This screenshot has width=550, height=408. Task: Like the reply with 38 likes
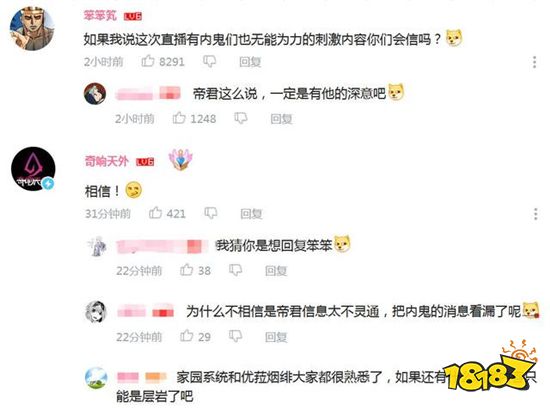186,270
